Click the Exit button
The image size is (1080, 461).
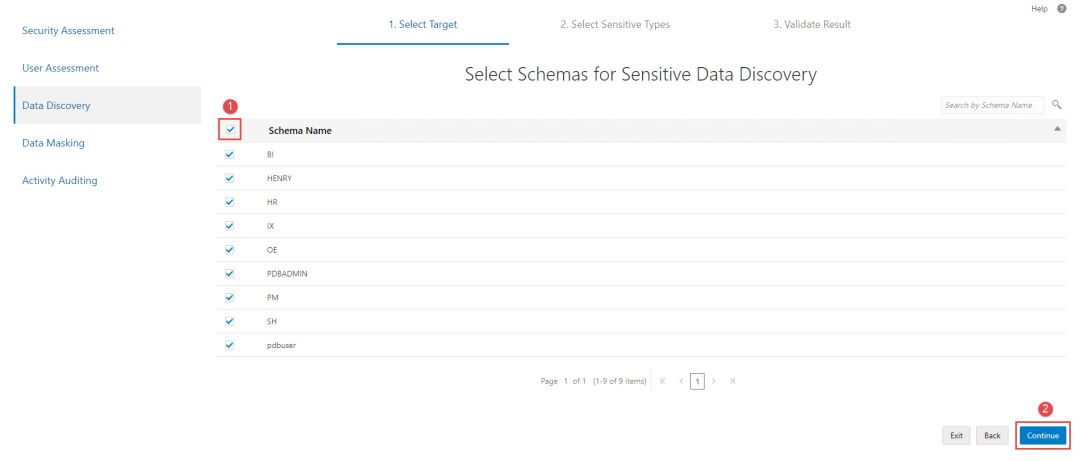(x=957, y=435)
